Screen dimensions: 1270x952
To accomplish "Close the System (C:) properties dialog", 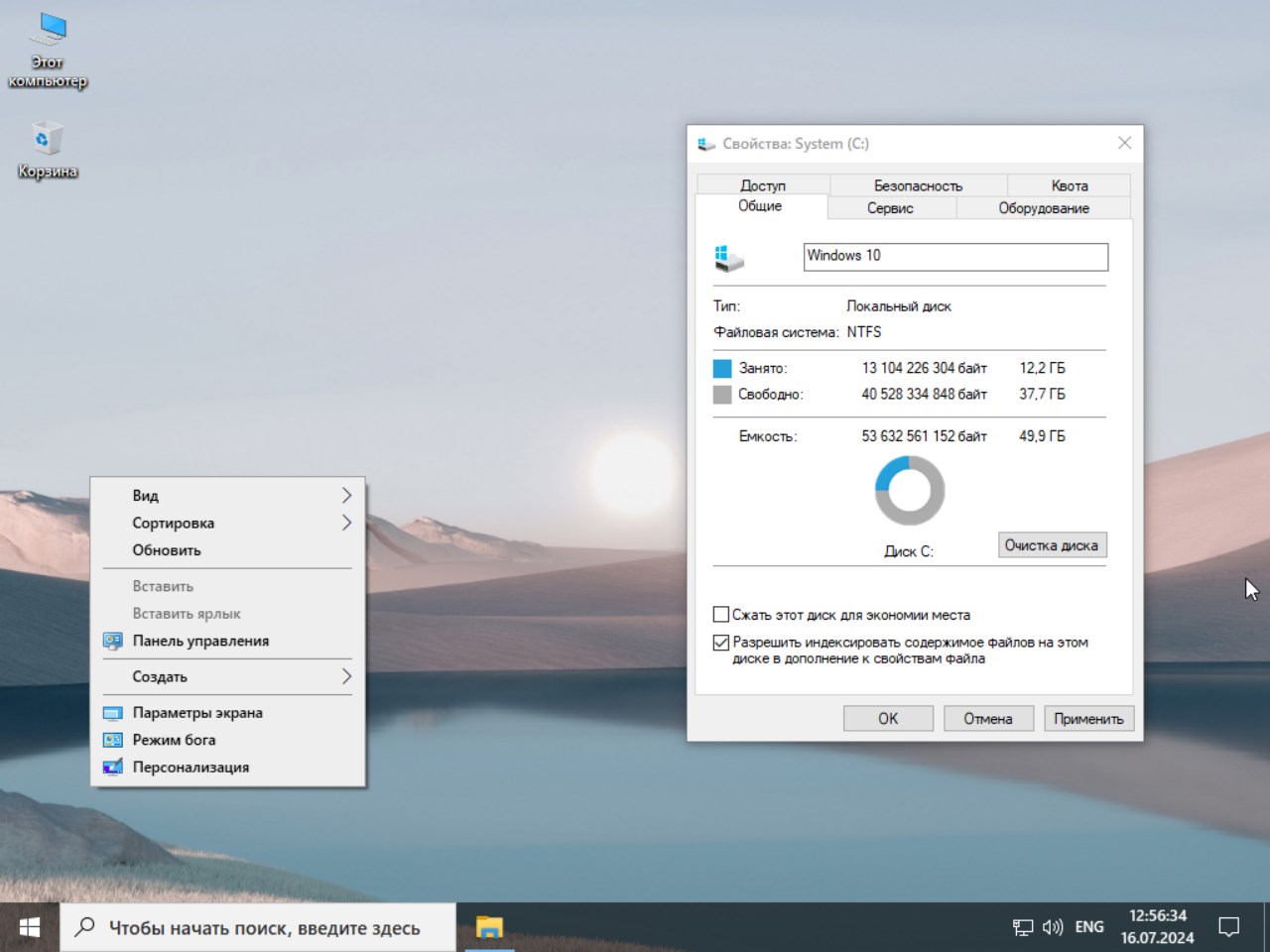I will pos(1124,144).
